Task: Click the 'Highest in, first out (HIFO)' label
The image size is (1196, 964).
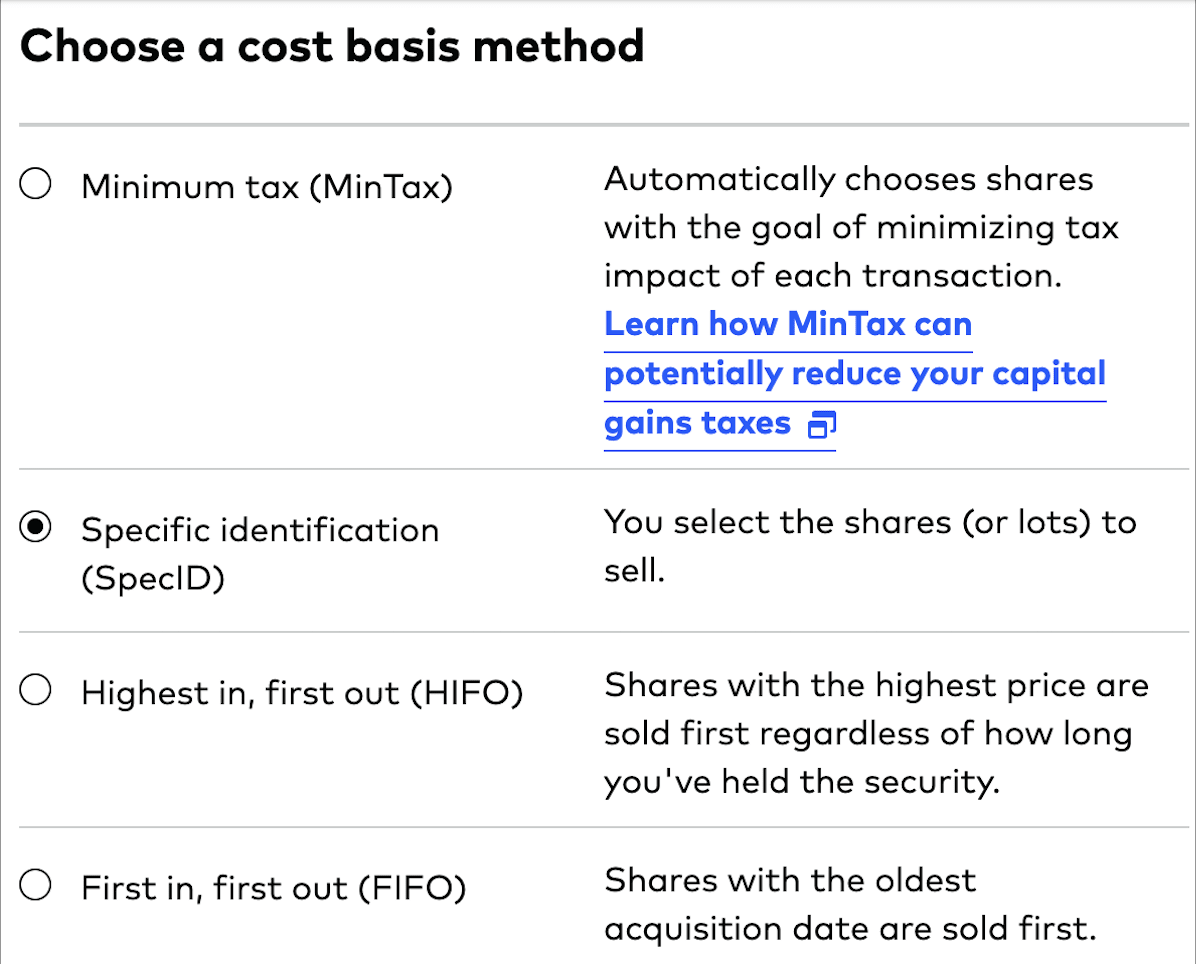Action: [302, 692]
